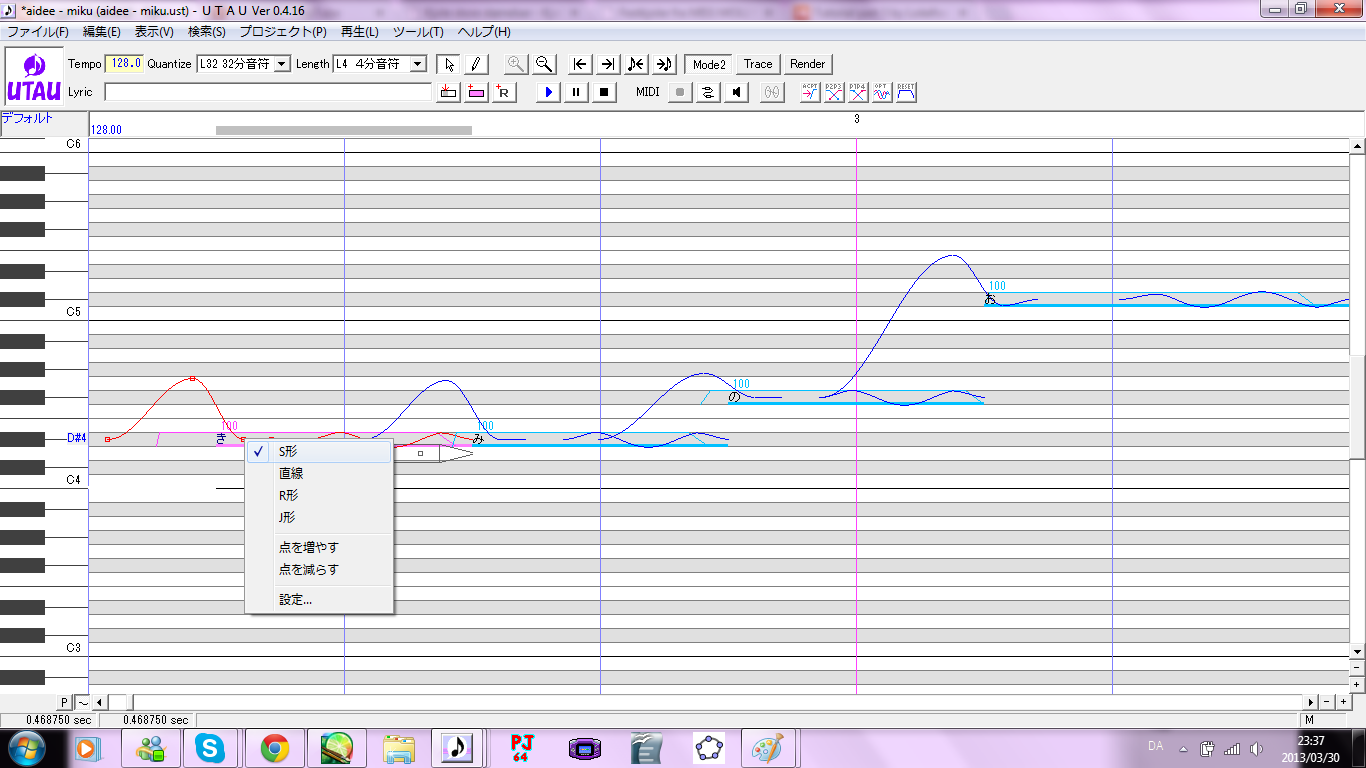
Task: Start playback with the blue play icon
Action: [547, 91]
